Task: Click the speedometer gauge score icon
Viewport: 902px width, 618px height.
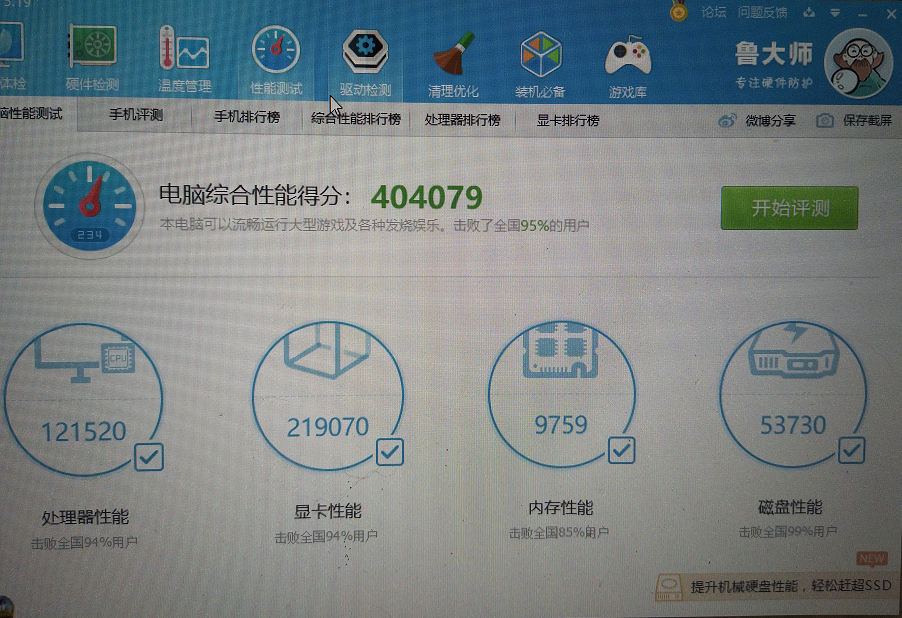Action: (x=90, y=205)
